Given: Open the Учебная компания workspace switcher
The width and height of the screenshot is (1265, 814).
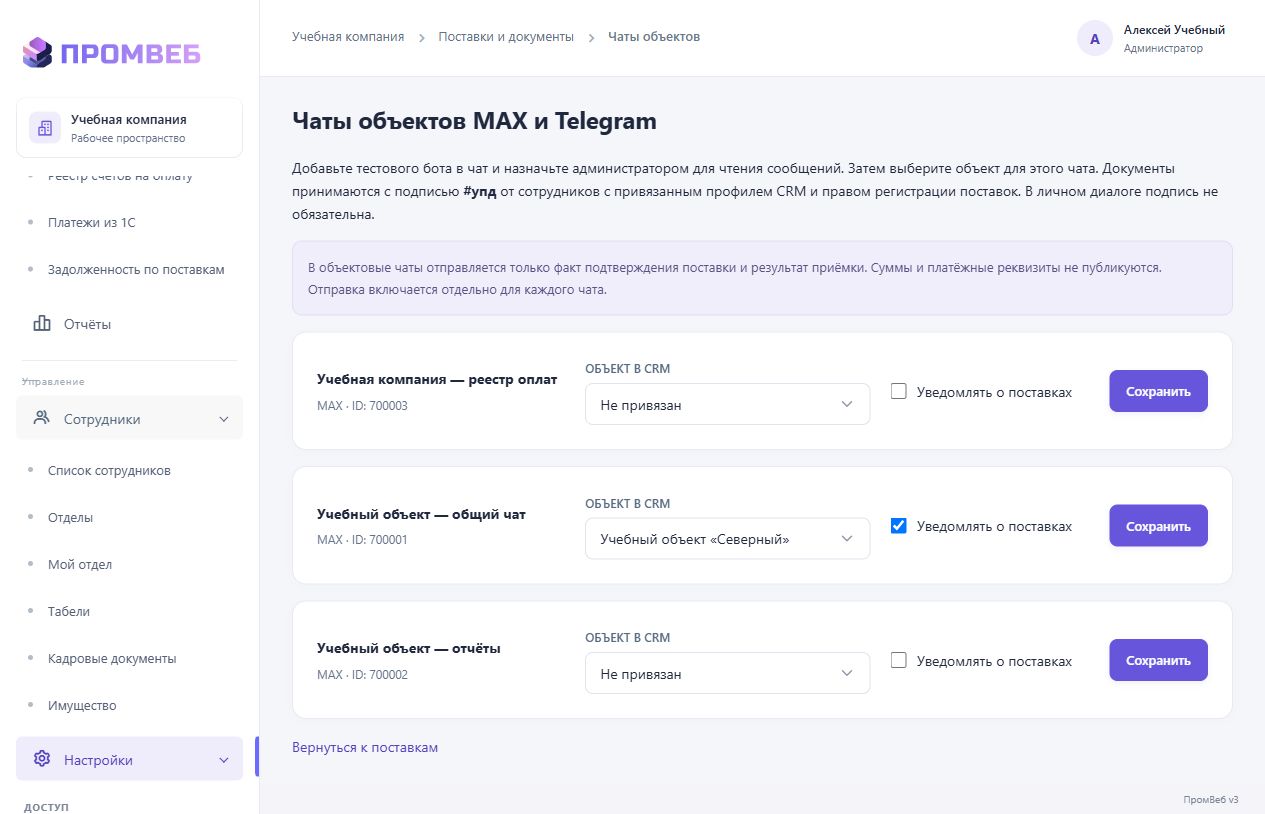Looking at the screenshot, I should [x=129, y=128].
